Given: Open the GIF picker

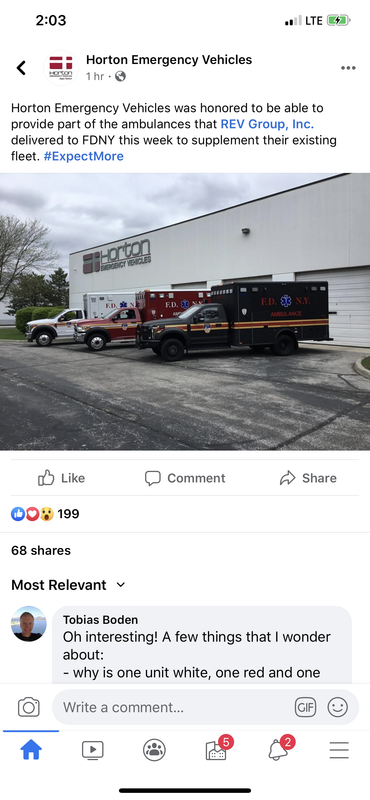Looking at the screenshot, I should 305,707.
